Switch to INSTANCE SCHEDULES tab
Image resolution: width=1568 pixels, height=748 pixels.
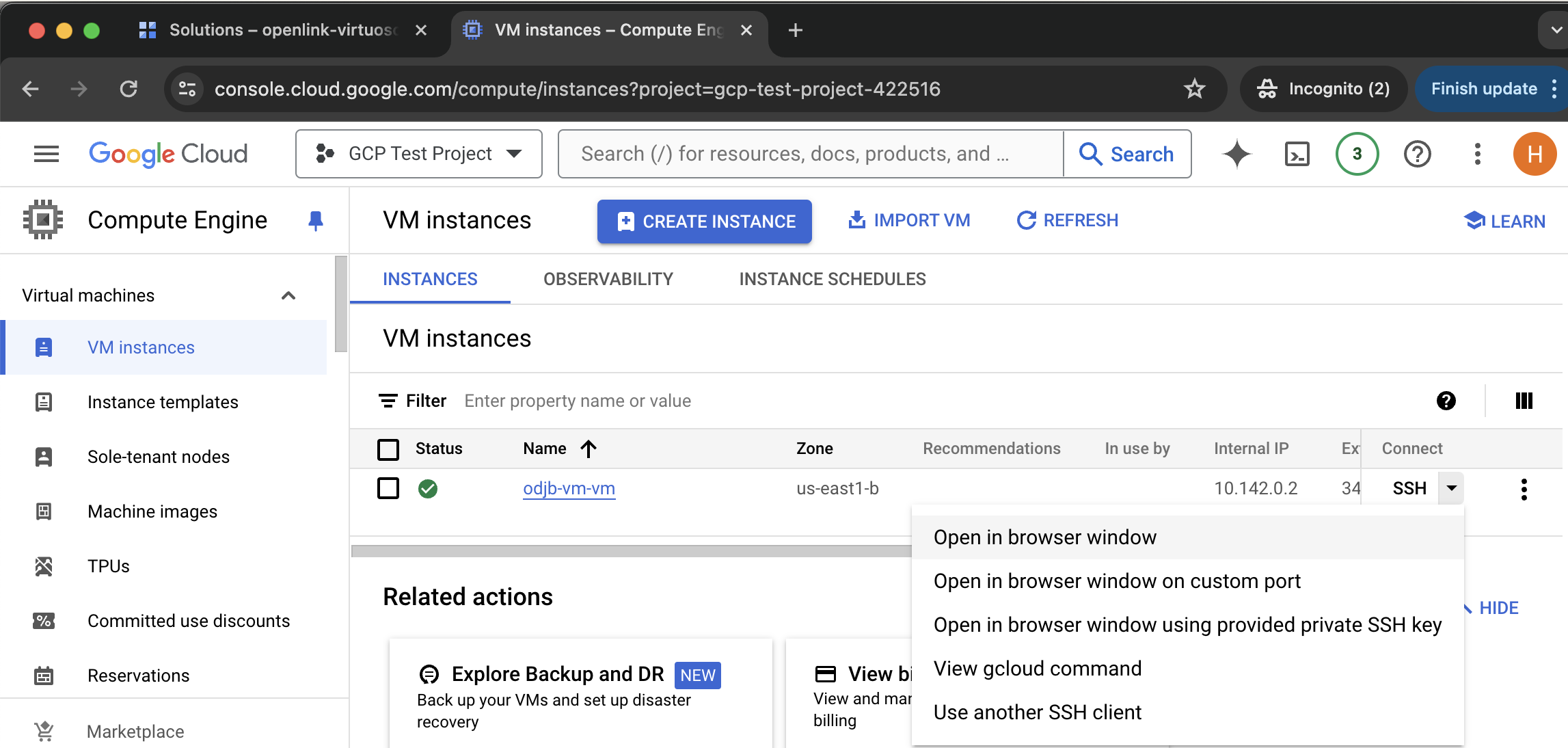pos(833,279)
